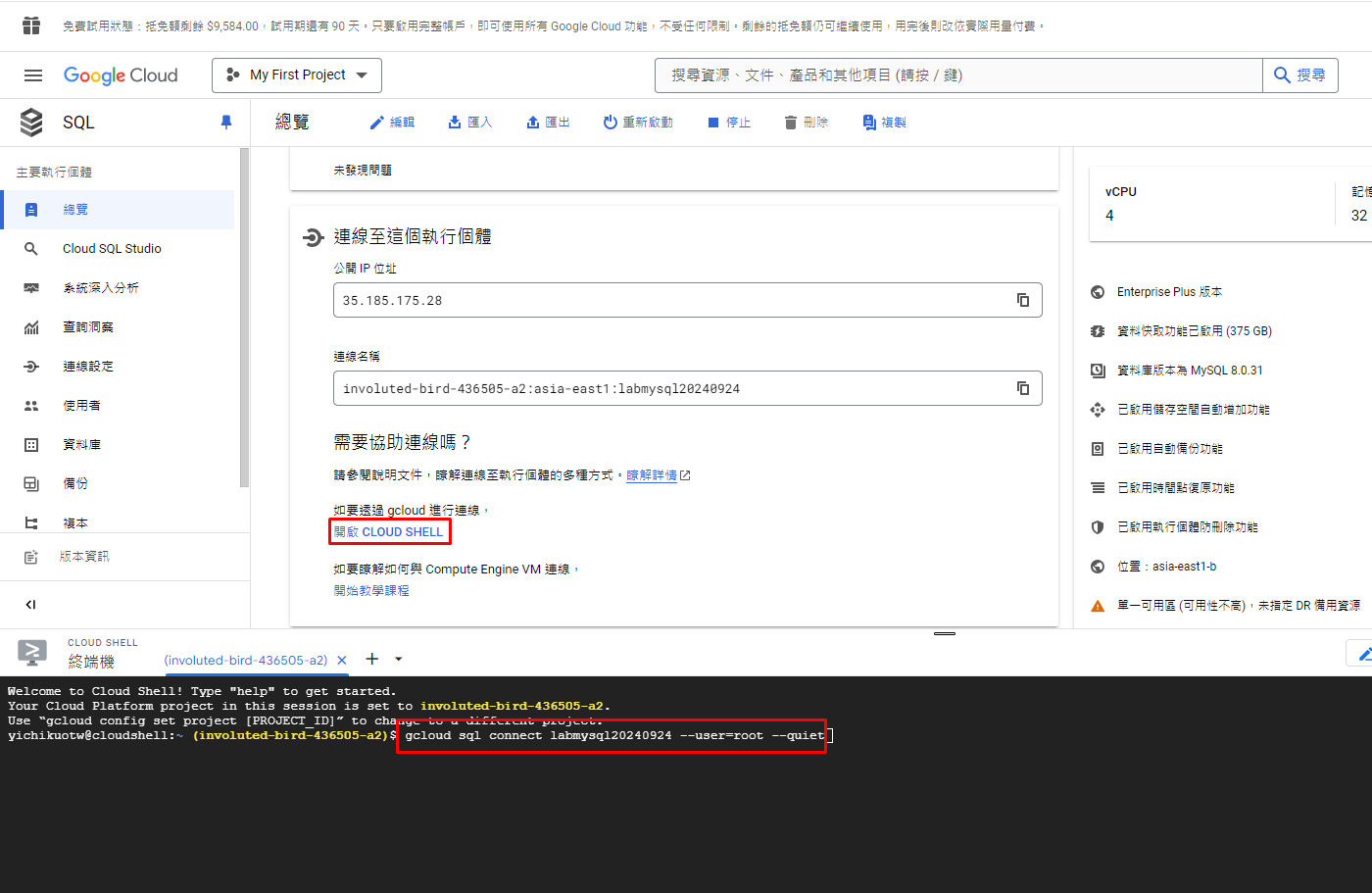Click the point-in-time recovery icon
Image resolution: width=1372 pixels, height=893 pixels.
point(1098,488)
